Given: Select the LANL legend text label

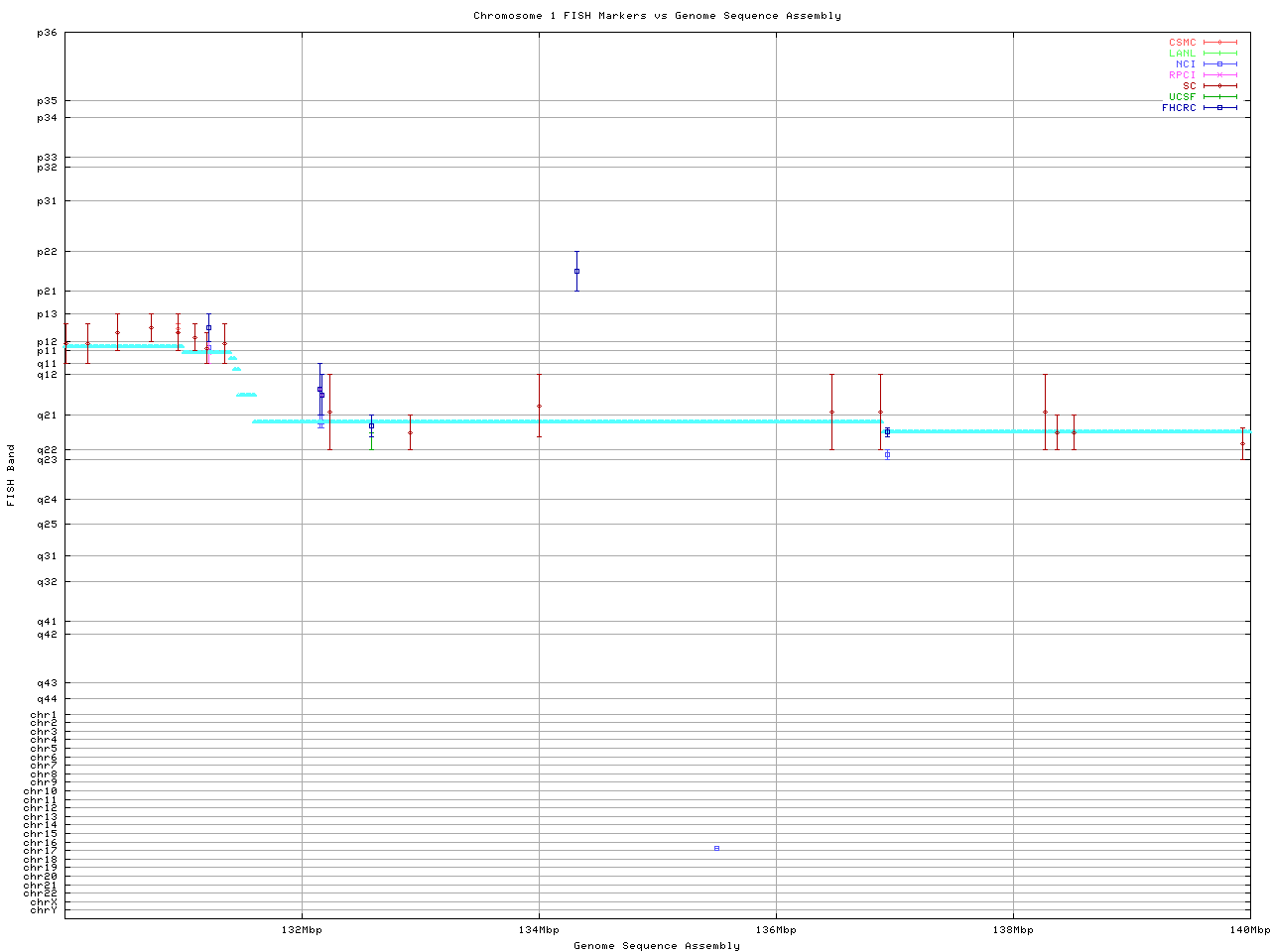Looking at the screenshot, I should coord(1182,54).
